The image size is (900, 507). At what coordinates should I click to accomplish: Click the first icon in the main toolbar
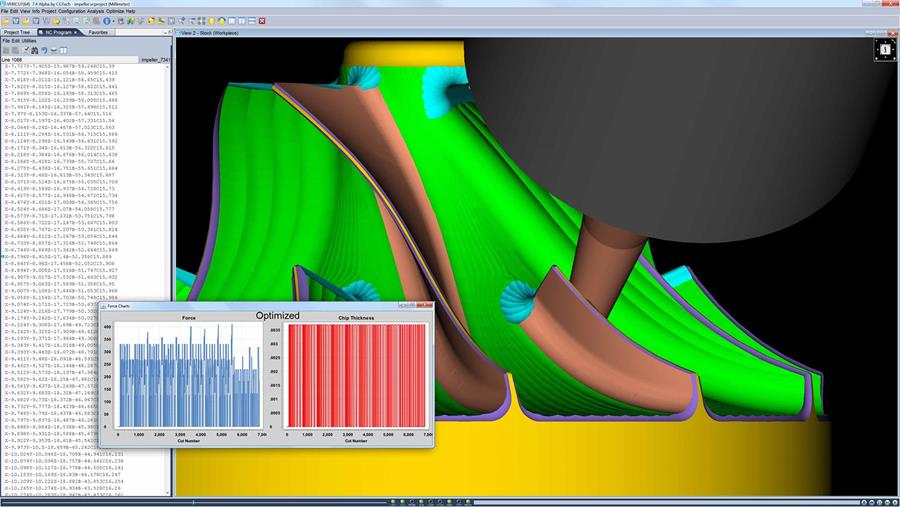coord(6,20)
